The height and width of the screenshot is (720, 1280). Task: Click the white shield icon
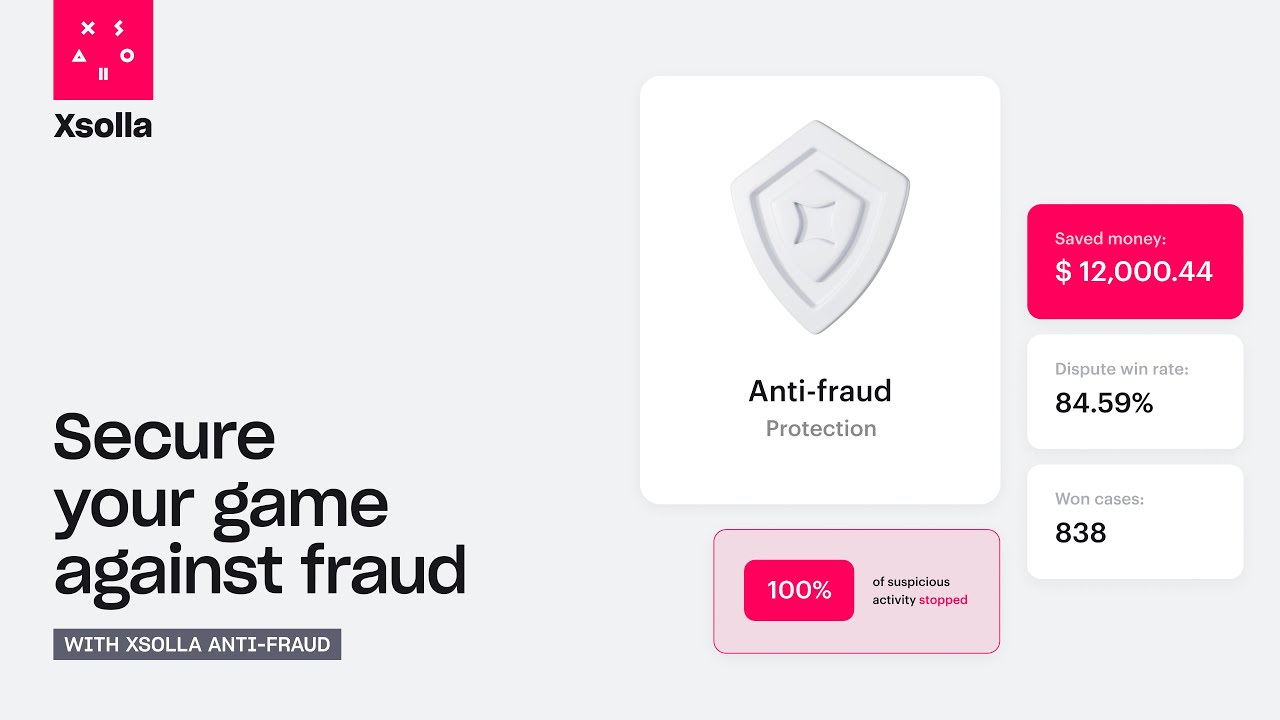pyautogui.click(x=820, y=228)
